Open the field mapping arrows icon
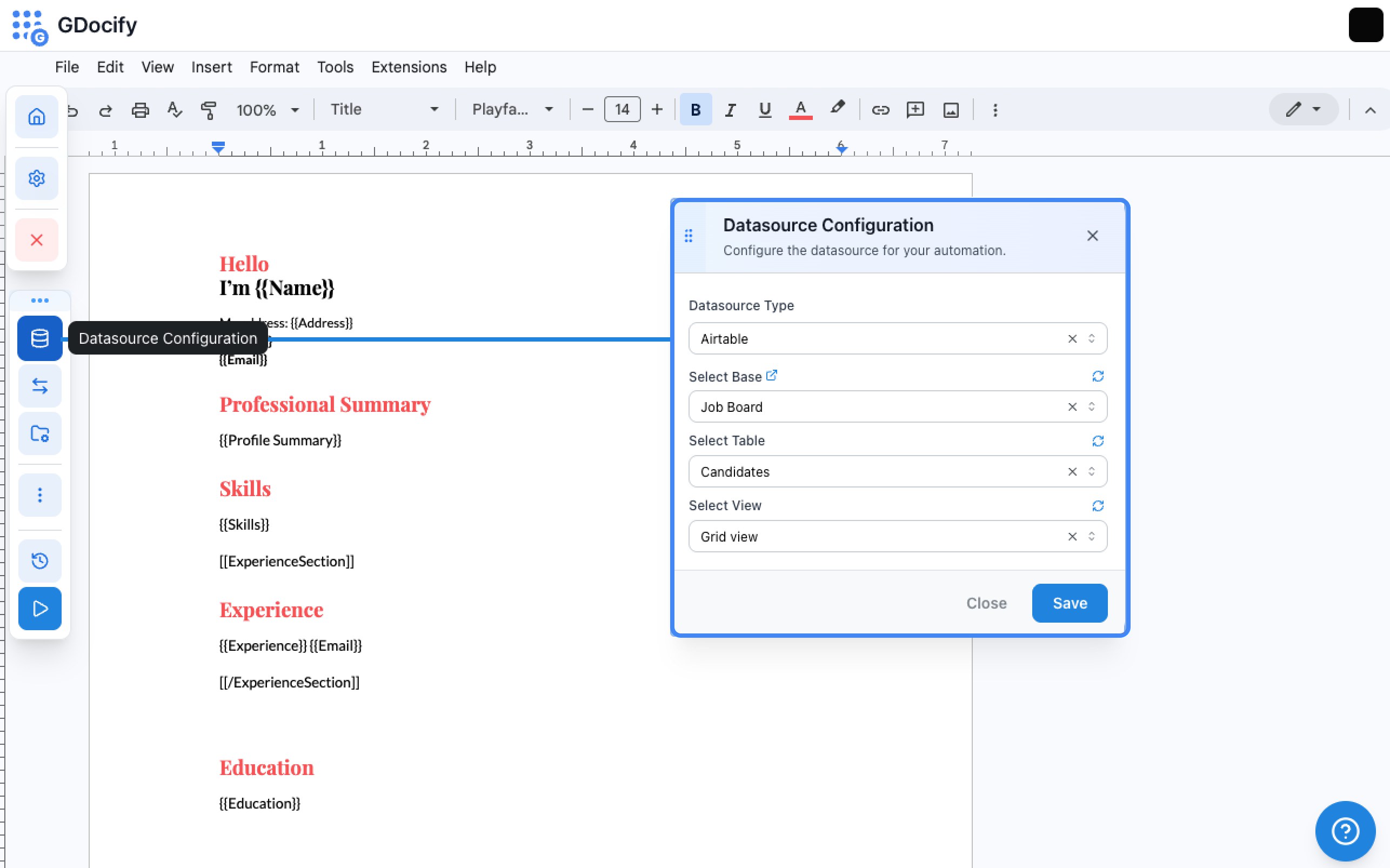 coord(39,386)
